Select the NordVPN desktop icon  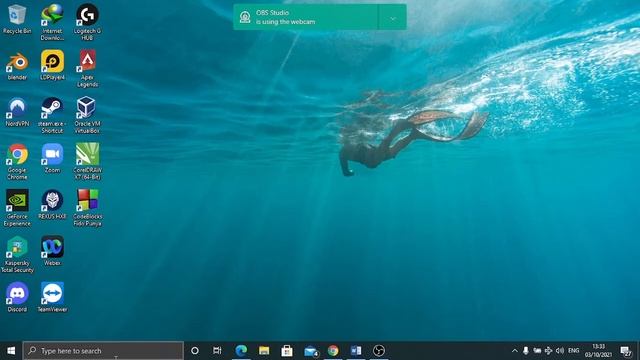coord(17,112)
